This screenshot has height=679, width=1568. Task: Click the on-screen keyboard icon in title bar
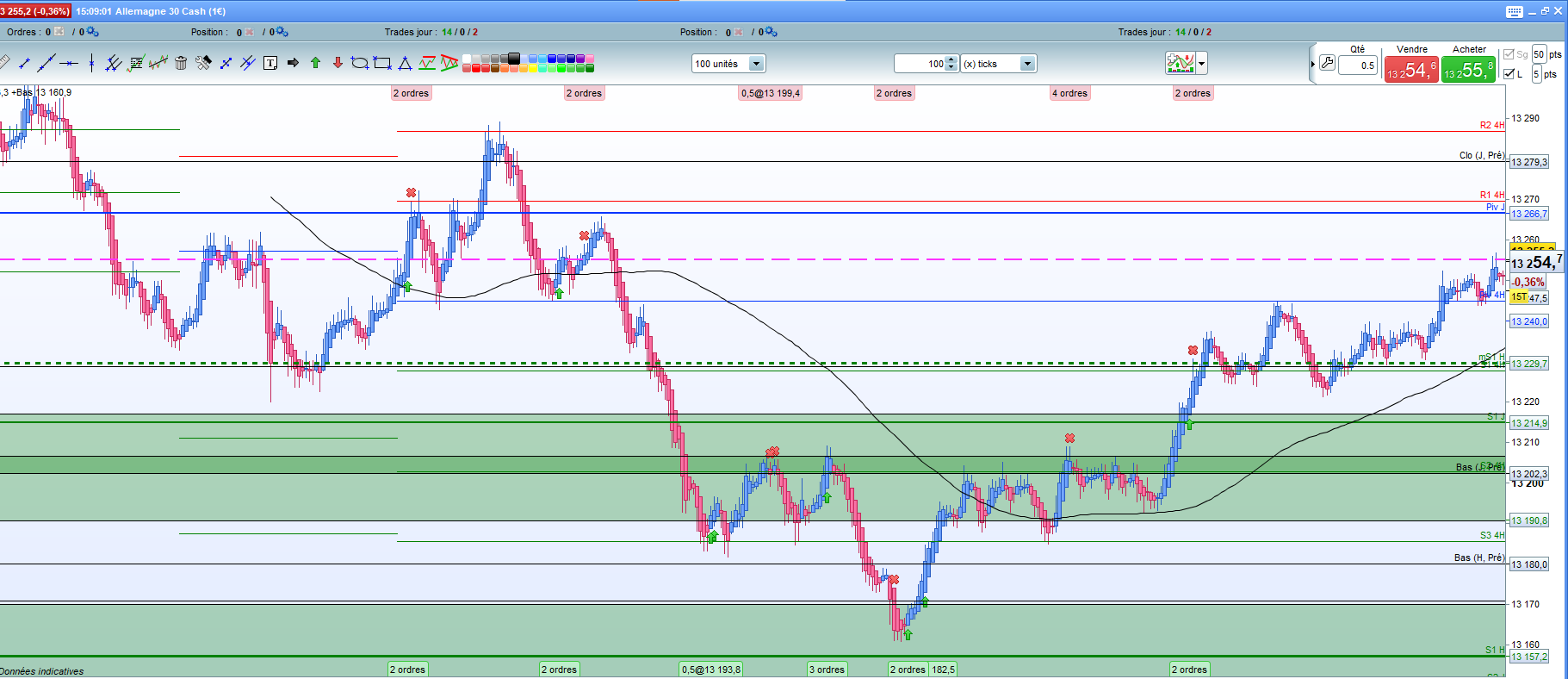(x=1515, y=11)
